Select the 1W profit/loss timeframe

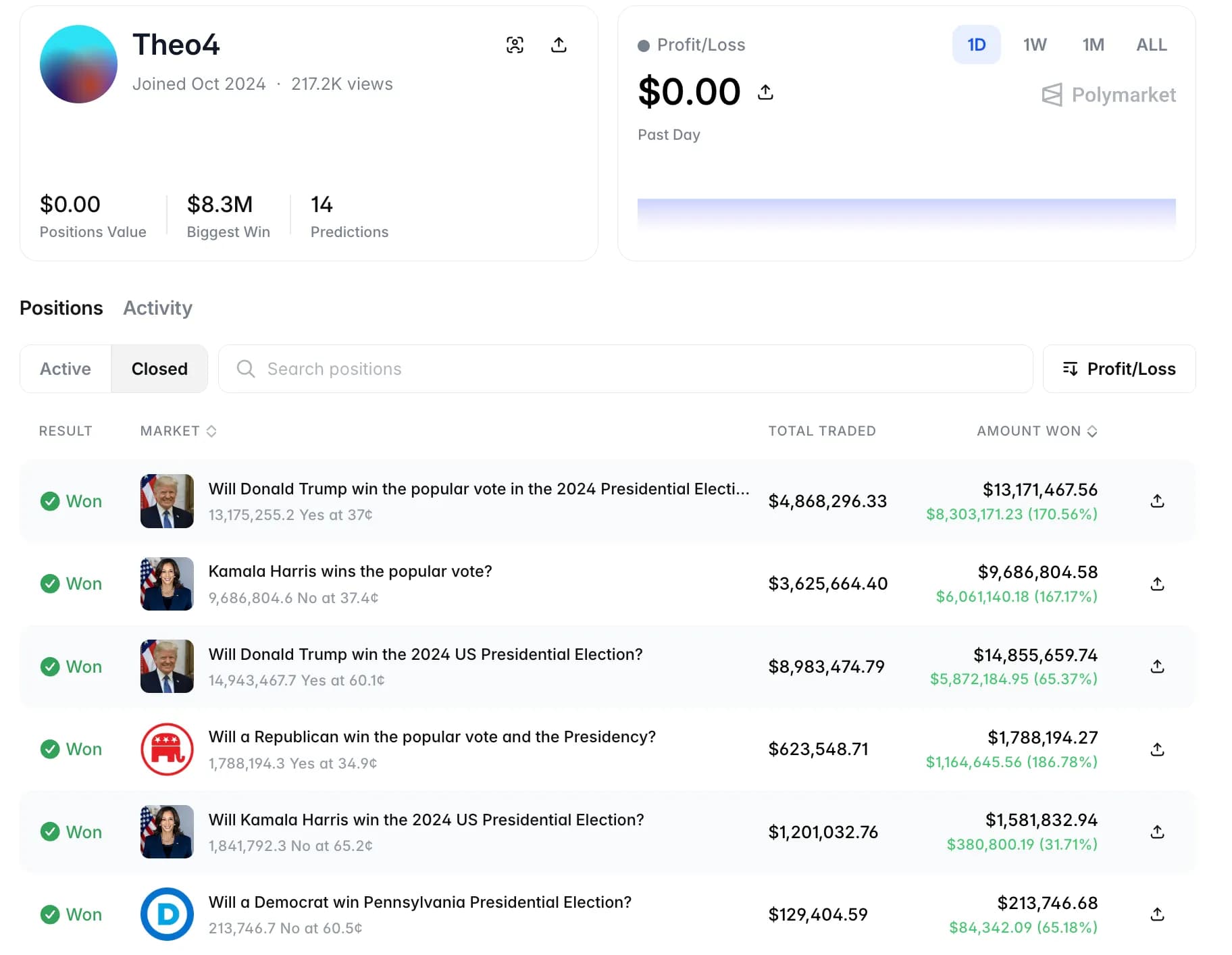coord(1034,45)
